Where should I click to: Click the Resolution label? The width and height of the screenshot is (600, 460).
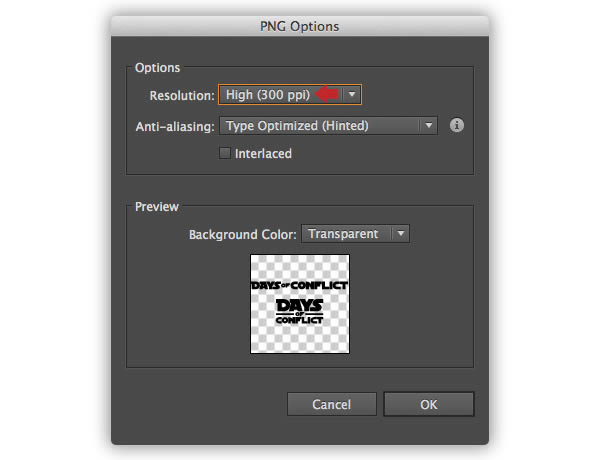click(x=182, y=95)
